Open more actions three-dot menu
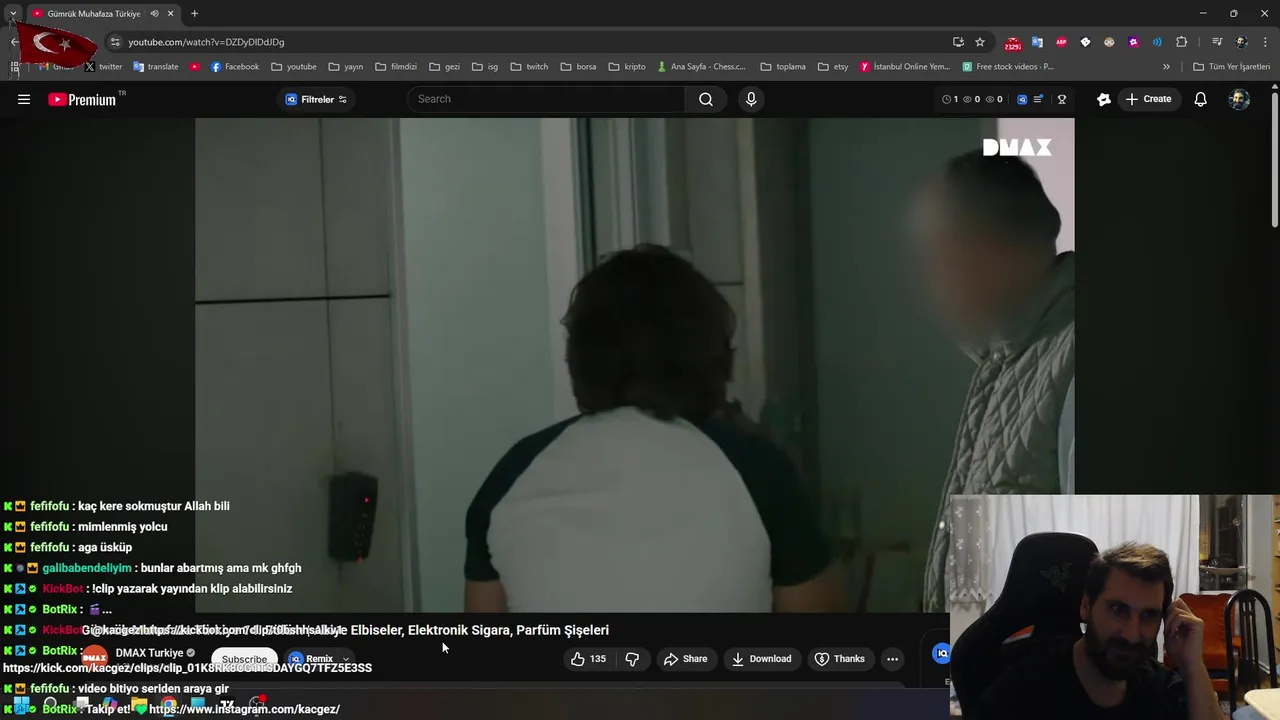Image resolution: width=1280 pixels, height=720 pixels. [x=892, y=659]
